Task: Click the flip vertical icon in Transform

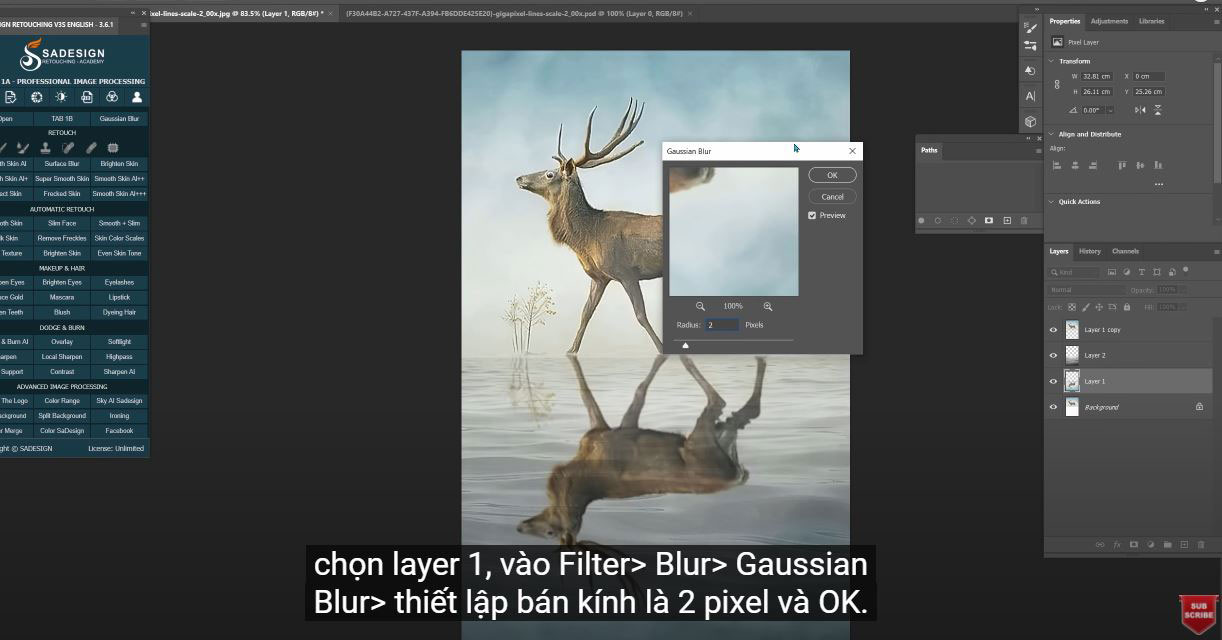Action: coord(1157,110)
